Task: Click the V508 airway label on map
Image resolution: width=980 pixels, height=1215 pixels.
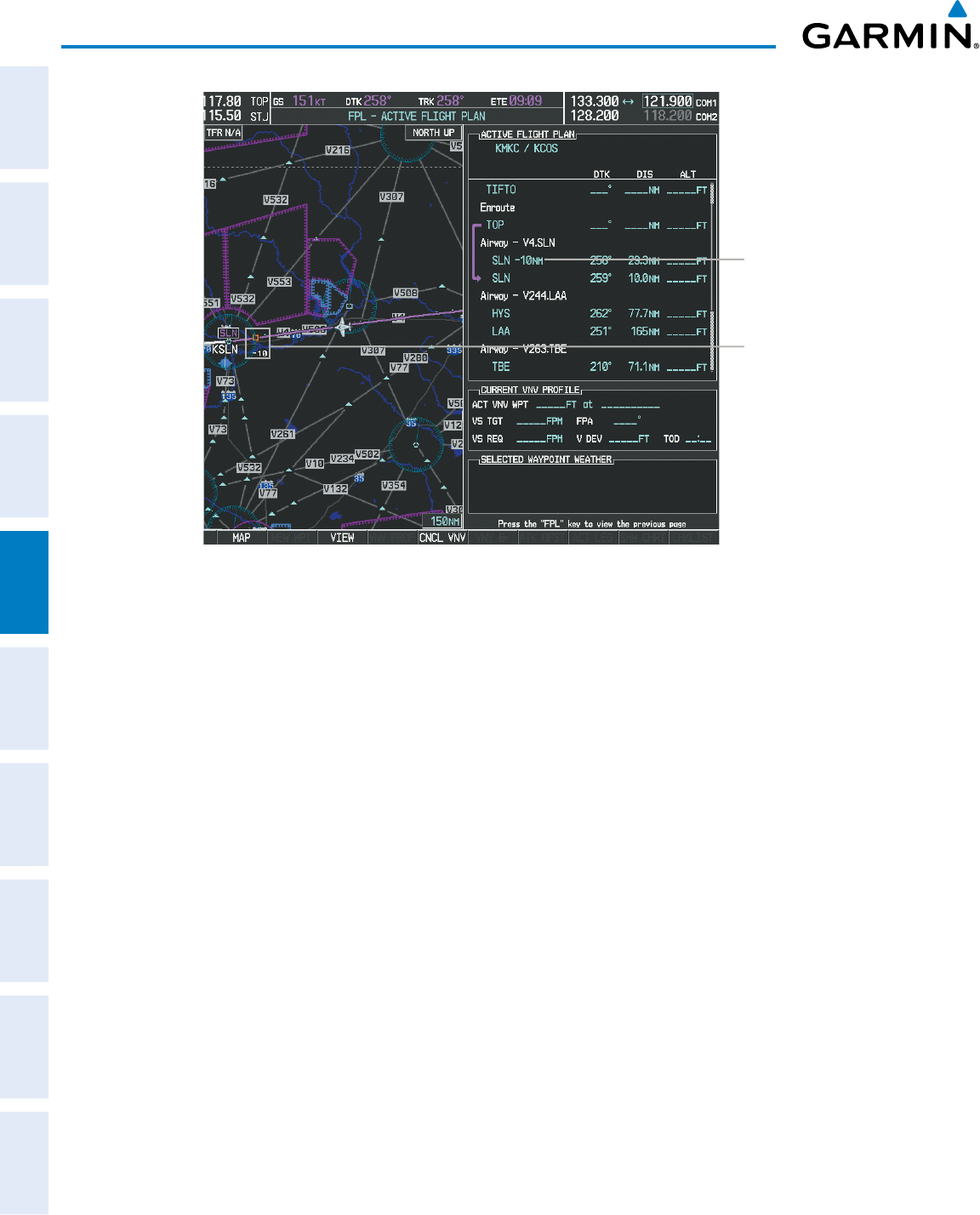Action: (405, 293)
